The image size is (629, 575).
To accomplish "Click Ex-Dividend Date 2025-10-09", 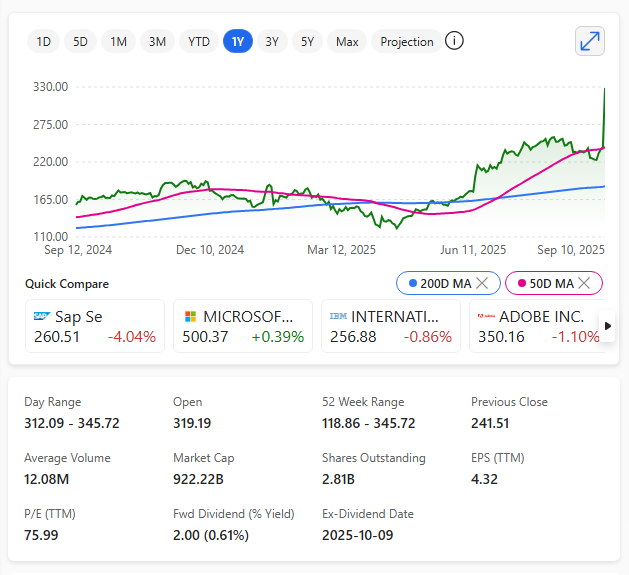I will coord(357,535).
